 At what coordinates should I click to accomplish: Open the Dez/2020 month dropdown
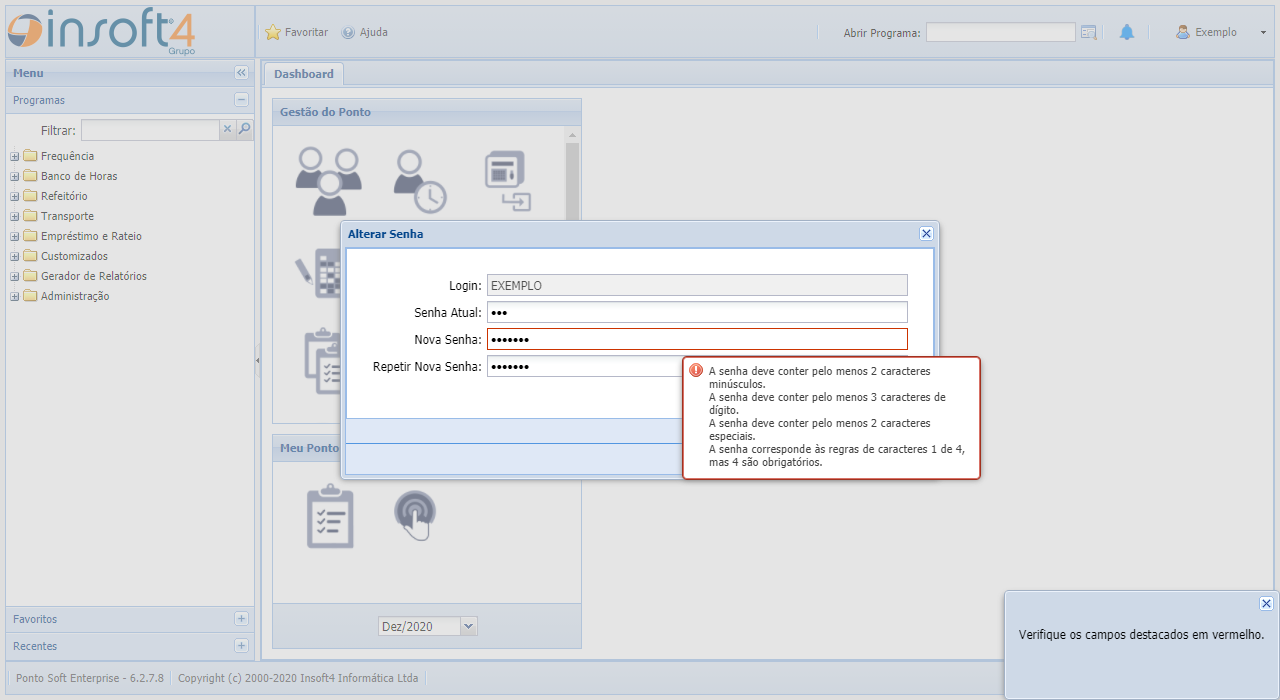469,626
